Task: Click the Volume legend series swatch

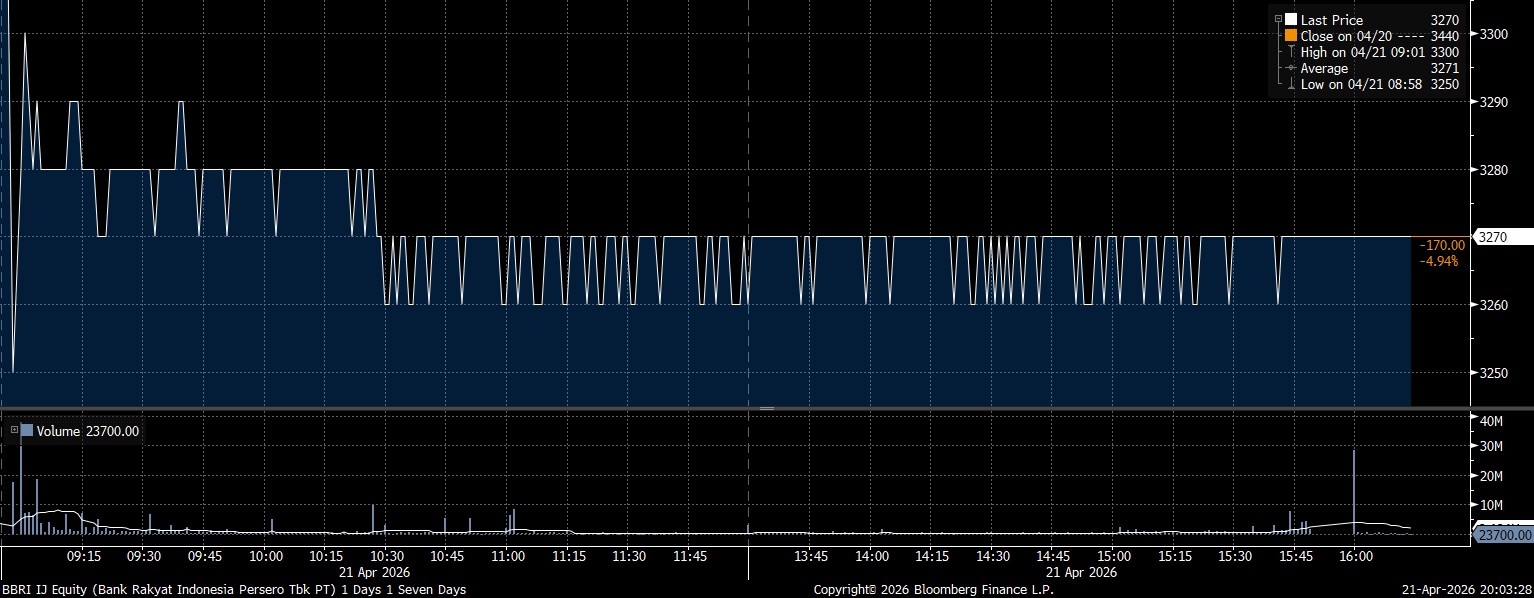Action: 27,431
